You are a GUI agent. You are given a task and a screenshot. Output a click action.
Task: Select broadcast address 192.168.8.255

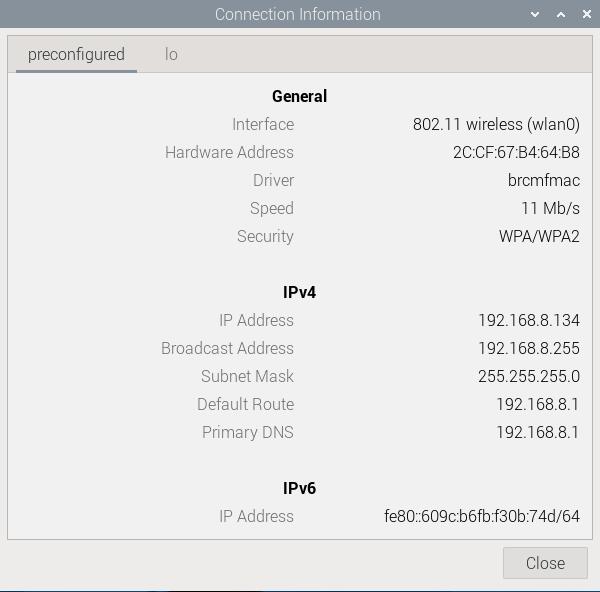529,348
